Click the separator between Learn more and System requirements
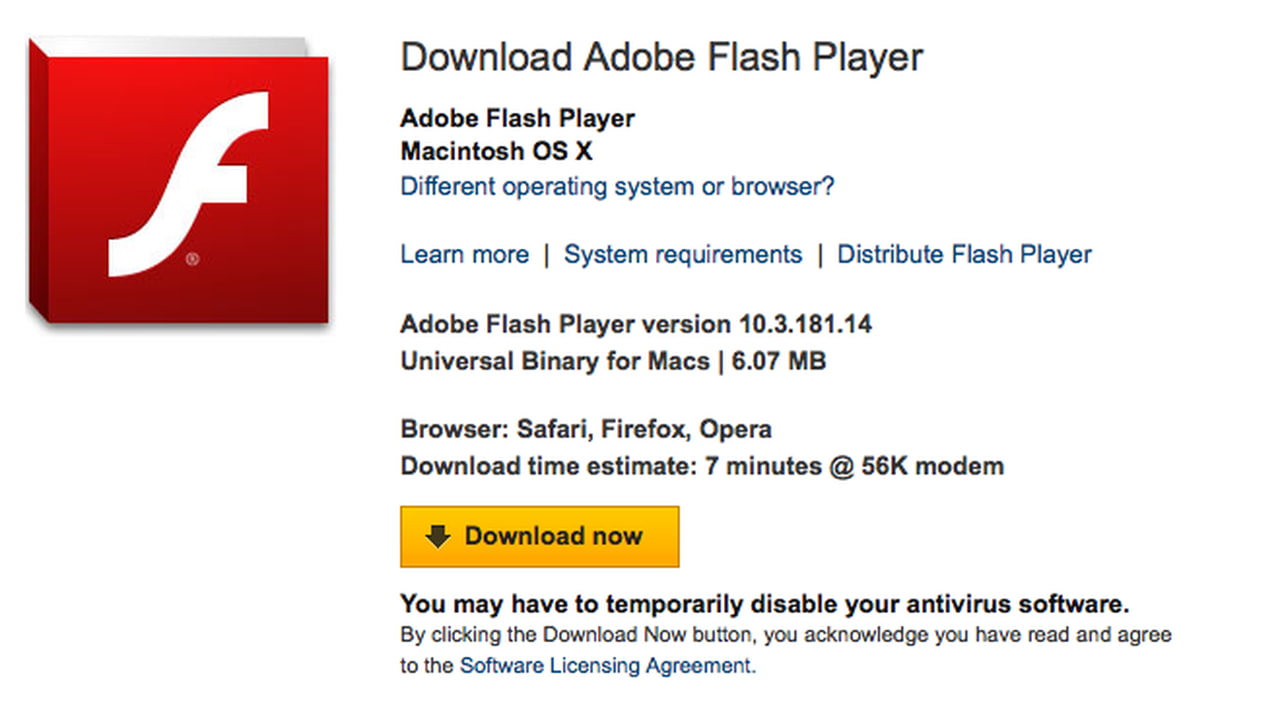Image resolution: width=1280 pixels, height=720 pixels. [546, 255]
